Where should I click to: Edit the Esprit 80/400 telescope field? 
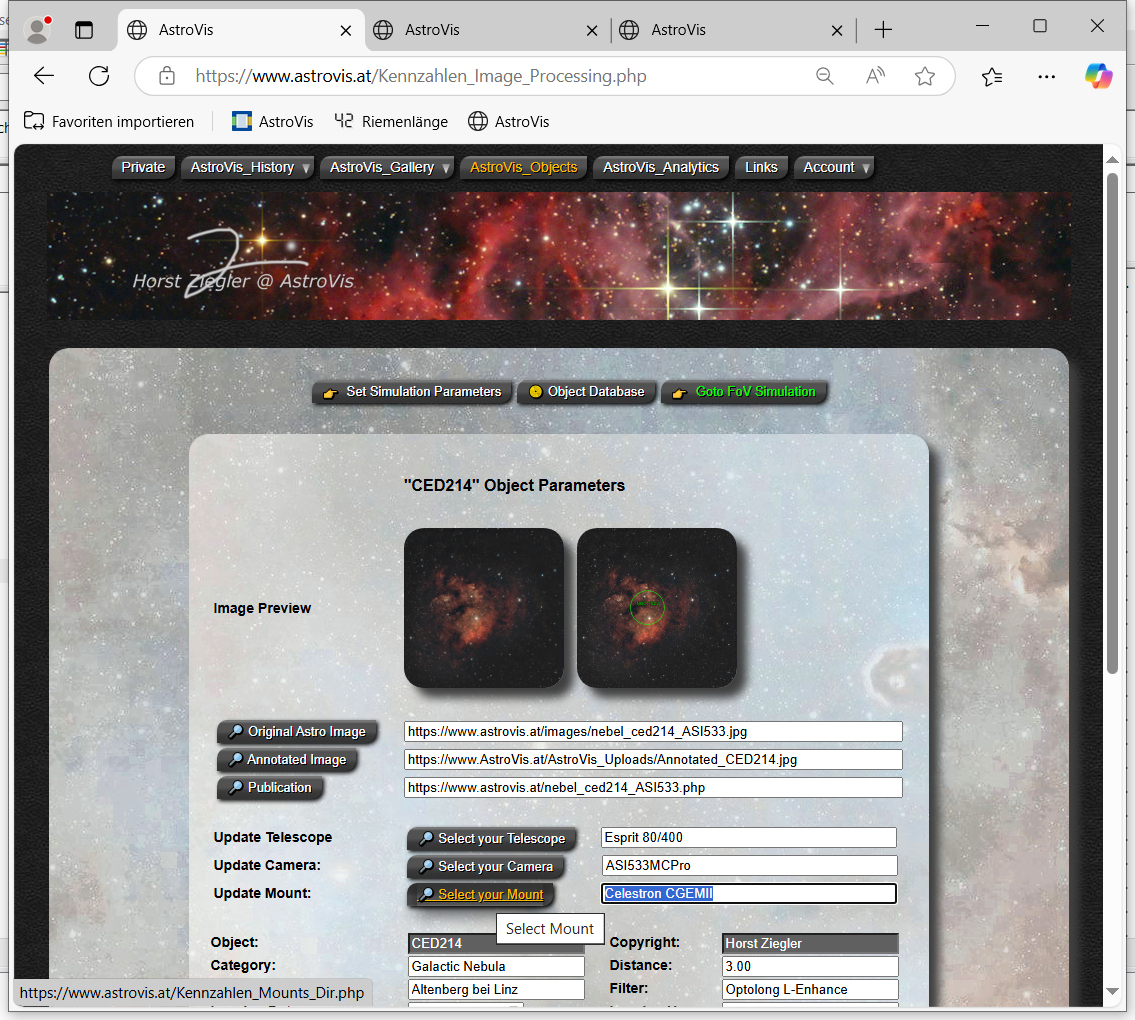point(749,838)
